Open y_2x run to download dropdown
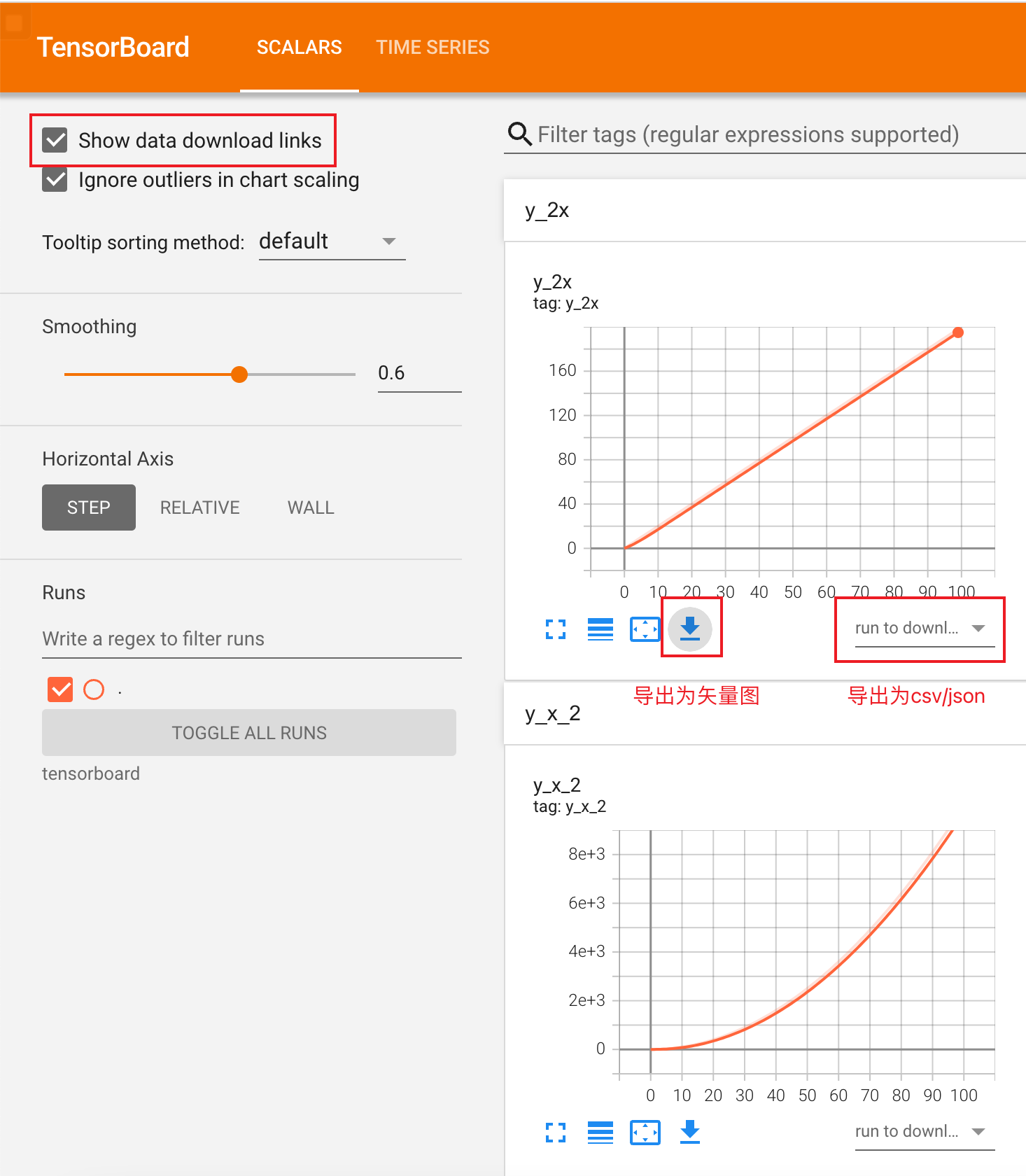 [x=925, y=628]
